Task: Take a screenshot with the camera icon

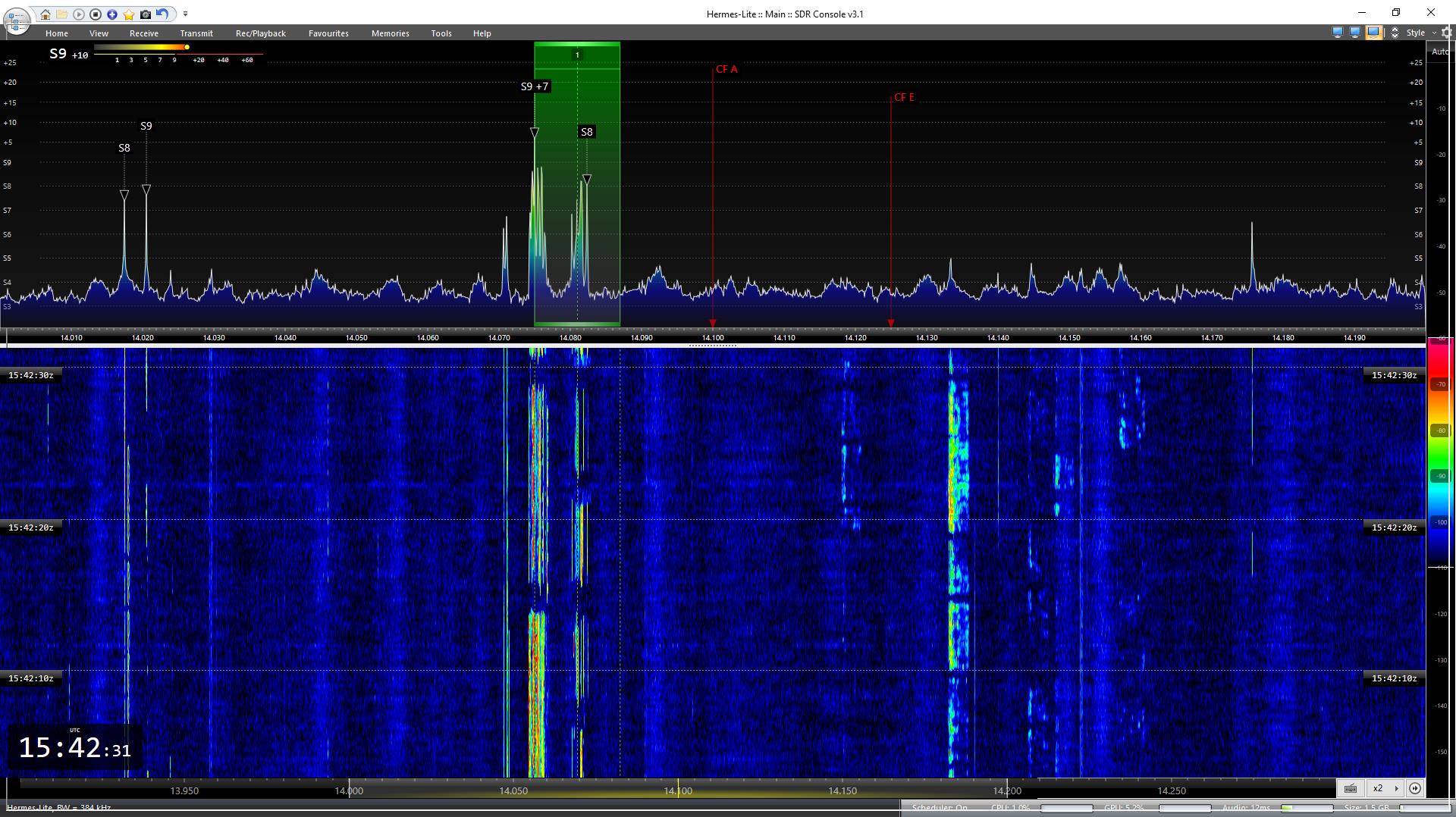Action: point(146,14)
